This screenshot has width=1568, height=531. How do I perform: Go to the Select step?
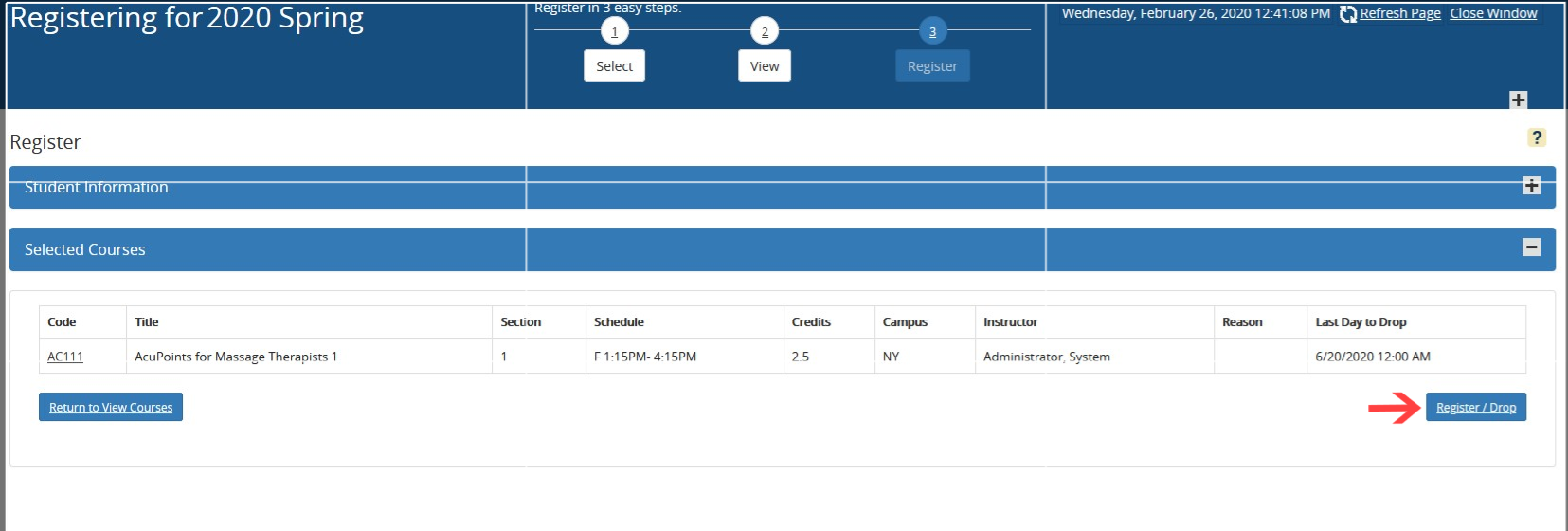point(614,66)
